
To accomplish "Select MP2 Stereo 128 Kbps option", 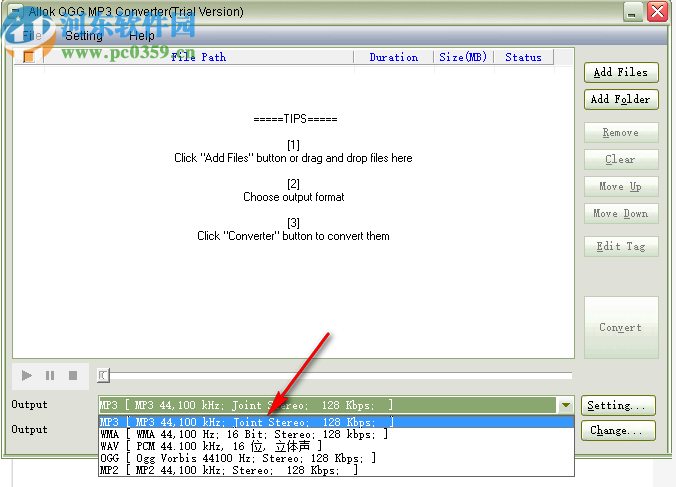I will point(336,470).
